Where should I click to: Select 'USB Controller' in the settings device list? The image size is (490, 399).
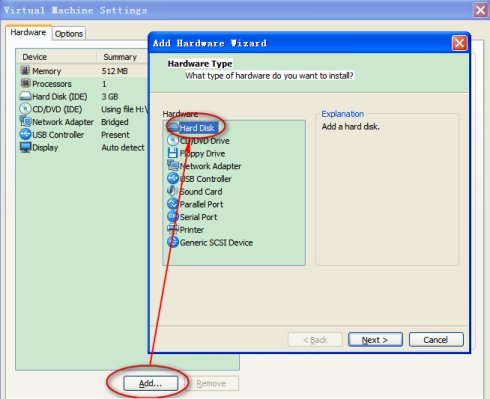pos(83,135)
